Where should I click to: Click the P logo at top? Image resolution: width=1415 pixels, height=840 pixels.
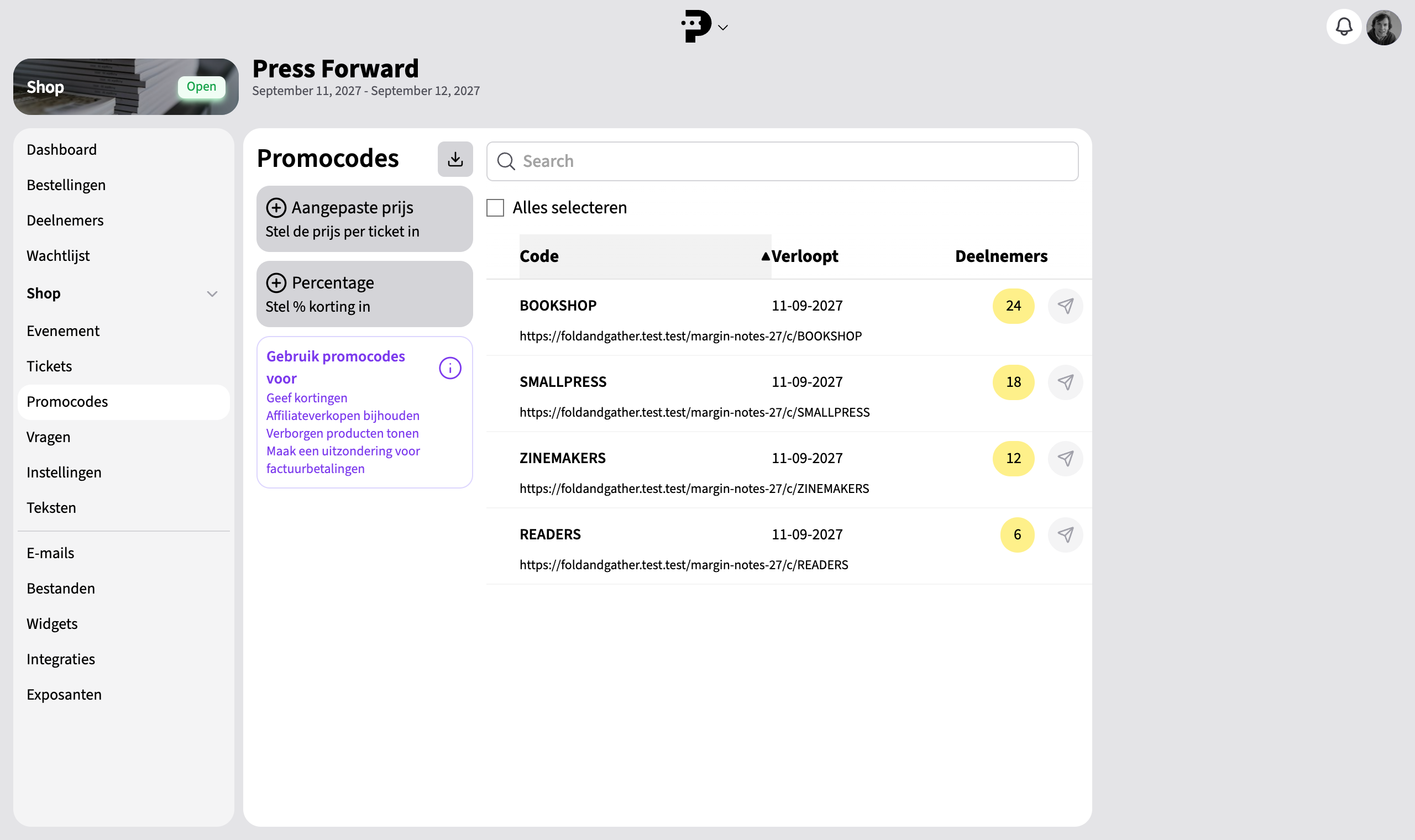[x=695, y=26]
